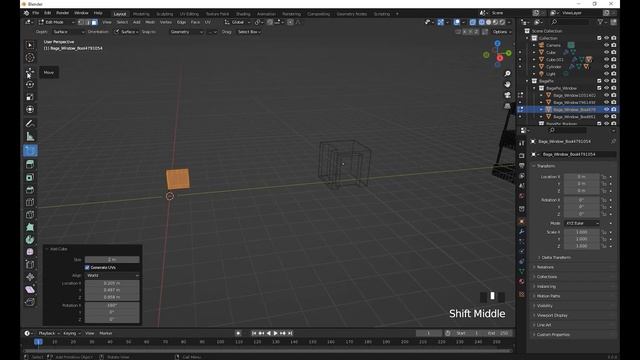Enable vertex select mode
The image size is (640, 360).
pyautogui.click(x=81, y=22)
